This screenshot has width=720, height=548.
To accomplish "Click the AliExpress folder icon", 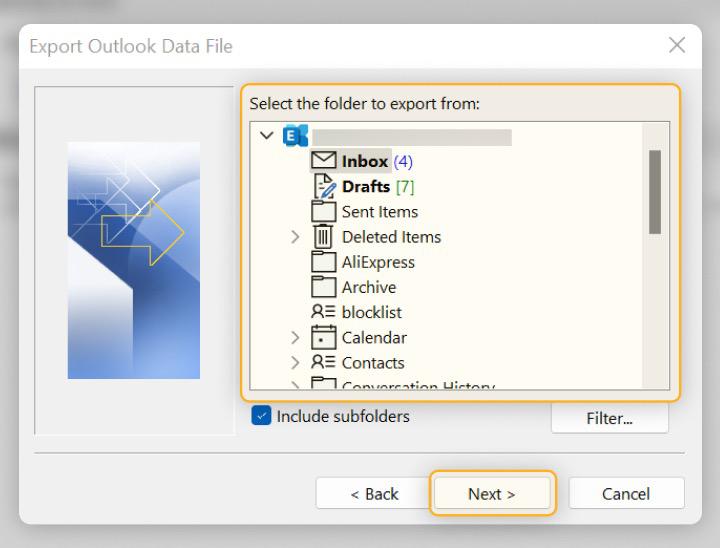I will tap(324, 262).
